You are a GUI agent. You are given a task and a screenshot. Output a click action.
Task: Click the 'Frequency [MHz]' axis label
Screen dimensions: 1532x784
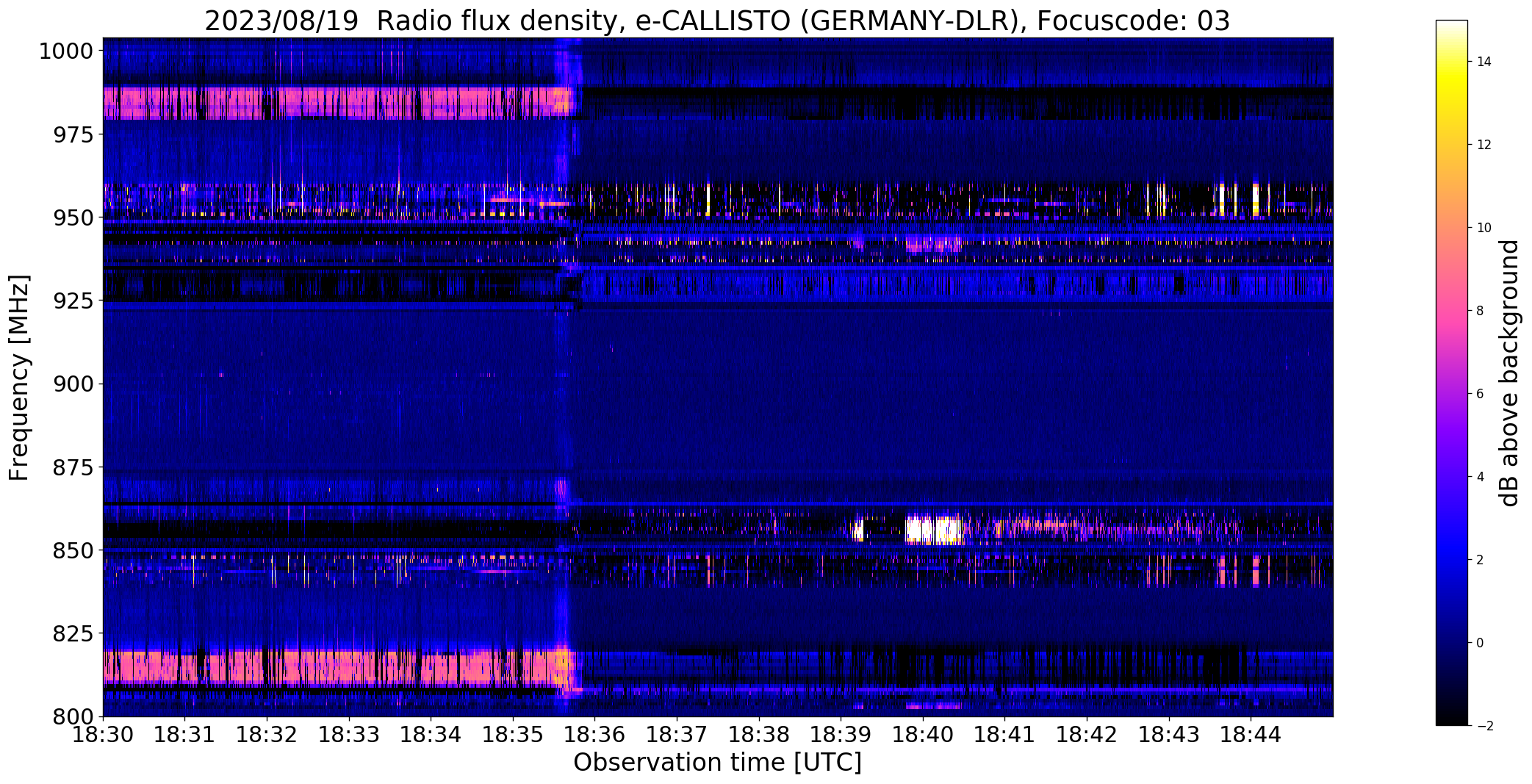click(x=19, y=378)
